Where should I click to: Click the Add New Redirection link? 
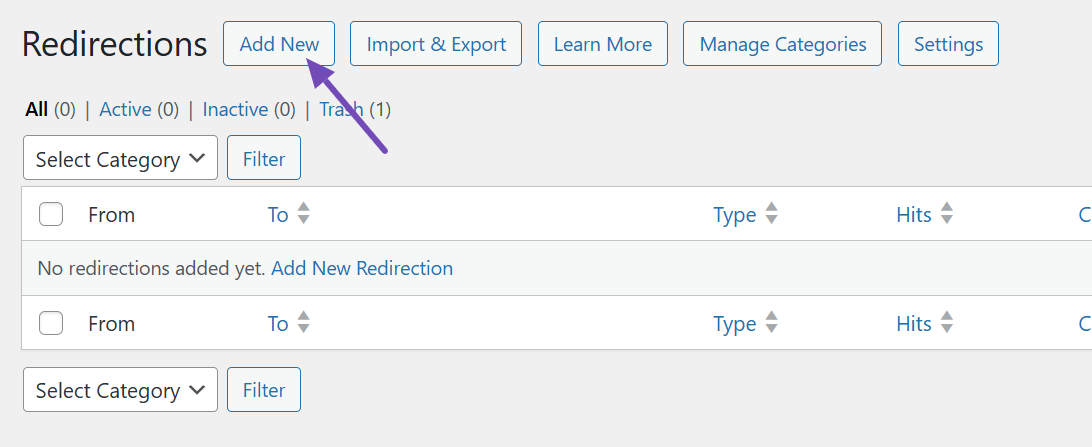pyautogui.click(x=362, y=268)
